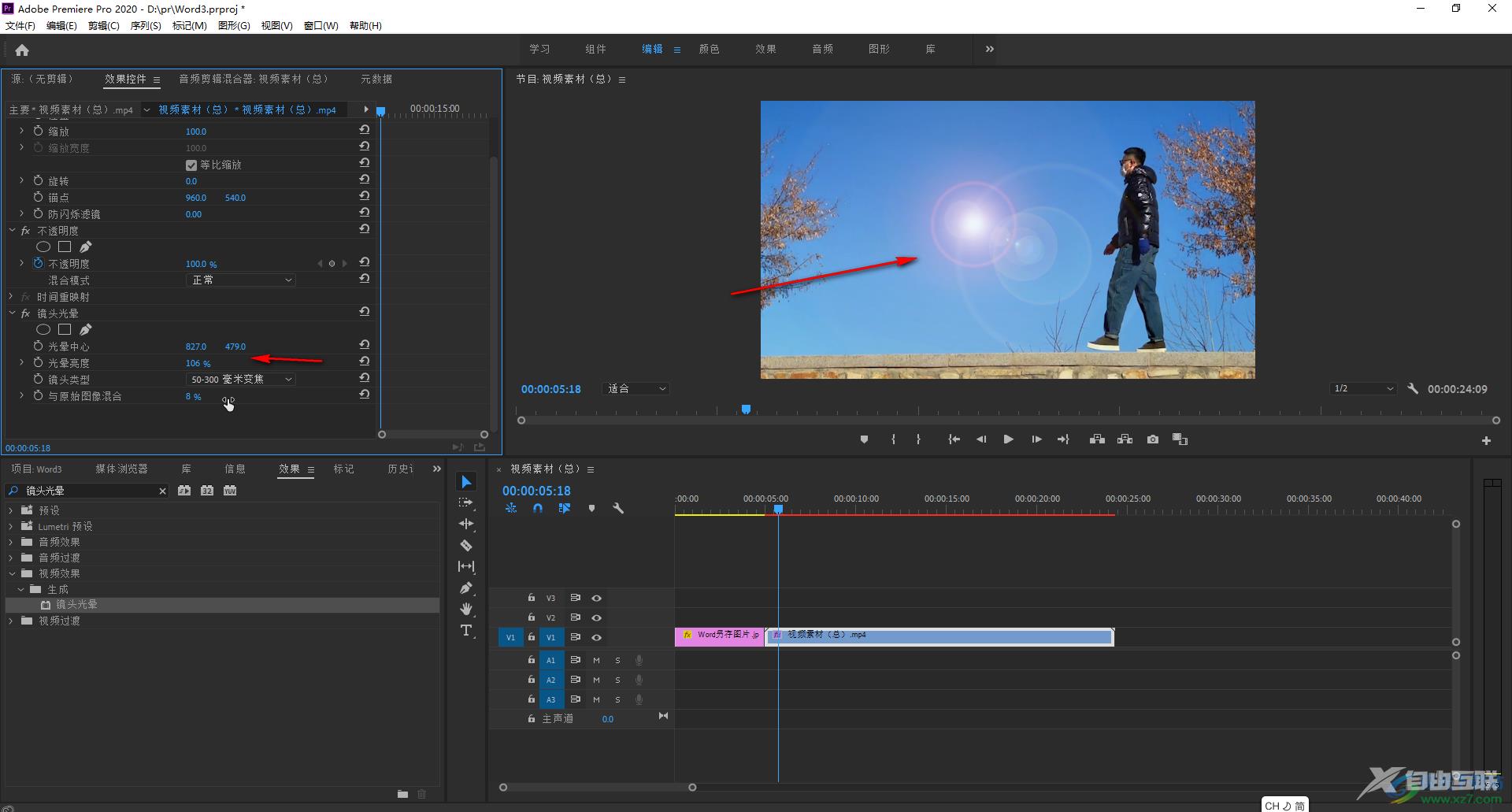Expand the Video Transitions folder
This screenshot has width=1512, height=812.
pos(11,620)
